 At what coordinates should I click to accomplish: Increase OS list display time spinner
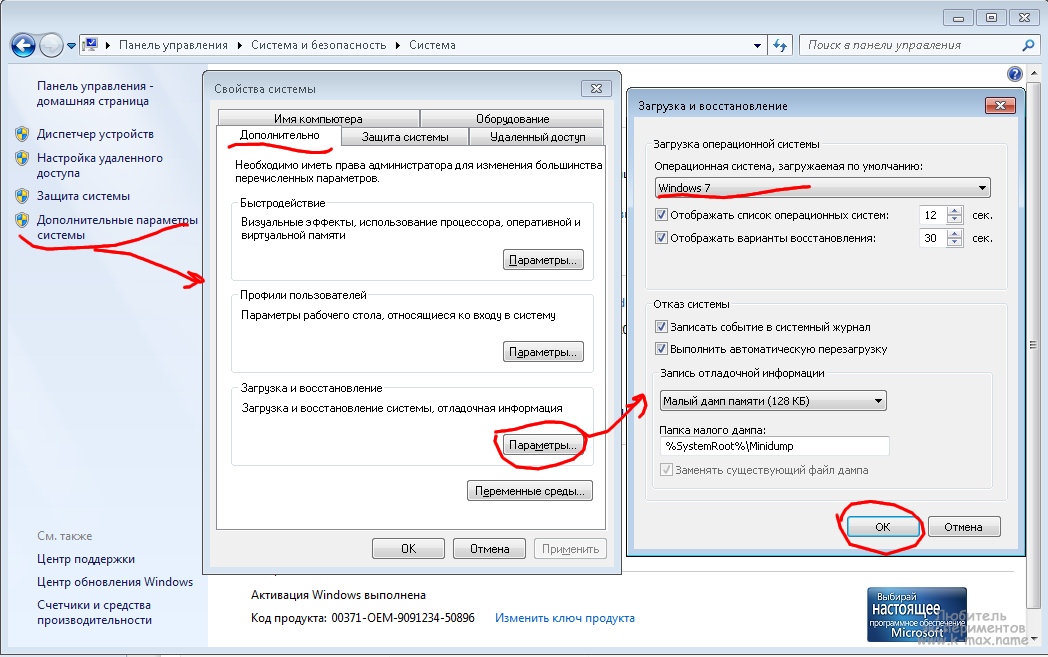tap(955, 211)
